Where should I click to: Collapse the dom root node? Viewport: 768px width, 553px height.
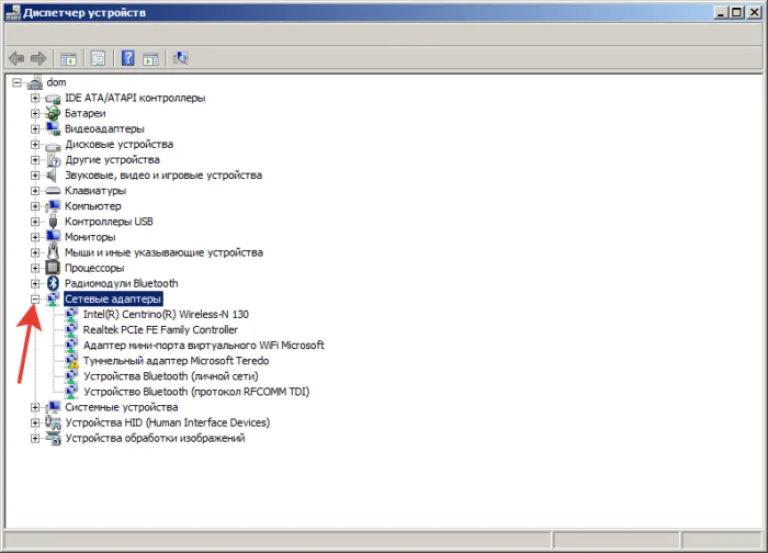[17, 83]
